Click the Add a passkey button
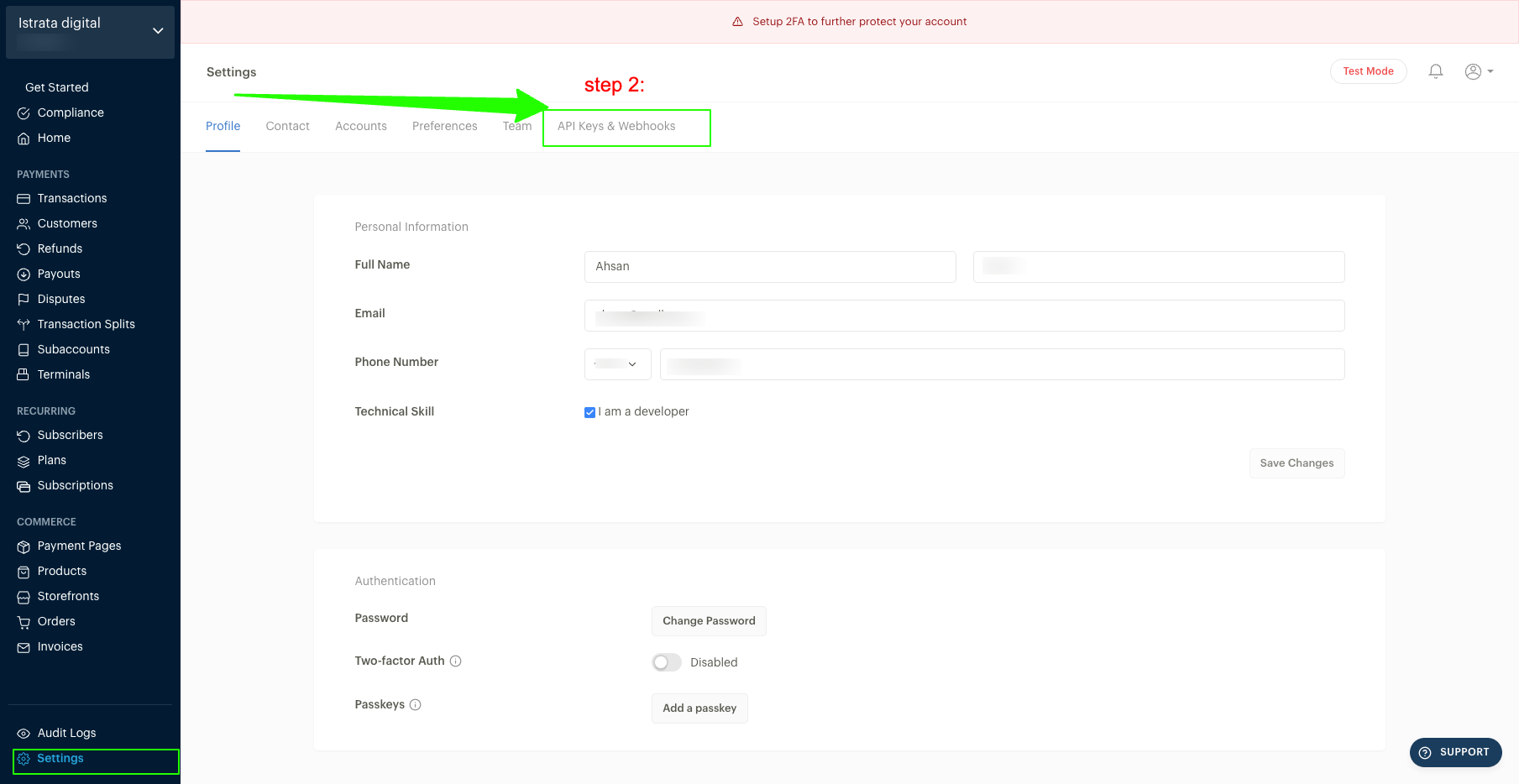This screenshot has height=784, width=1519. pyautogui.click(x=699, y=708)
